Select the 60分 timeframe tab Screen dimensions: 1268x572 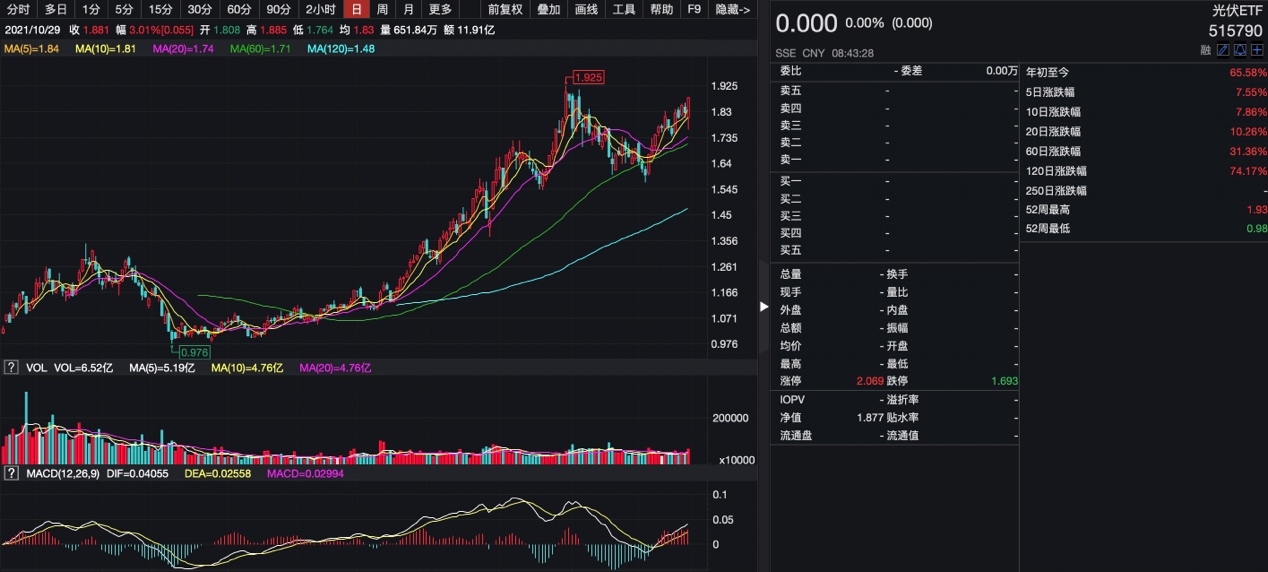point(239,9)
